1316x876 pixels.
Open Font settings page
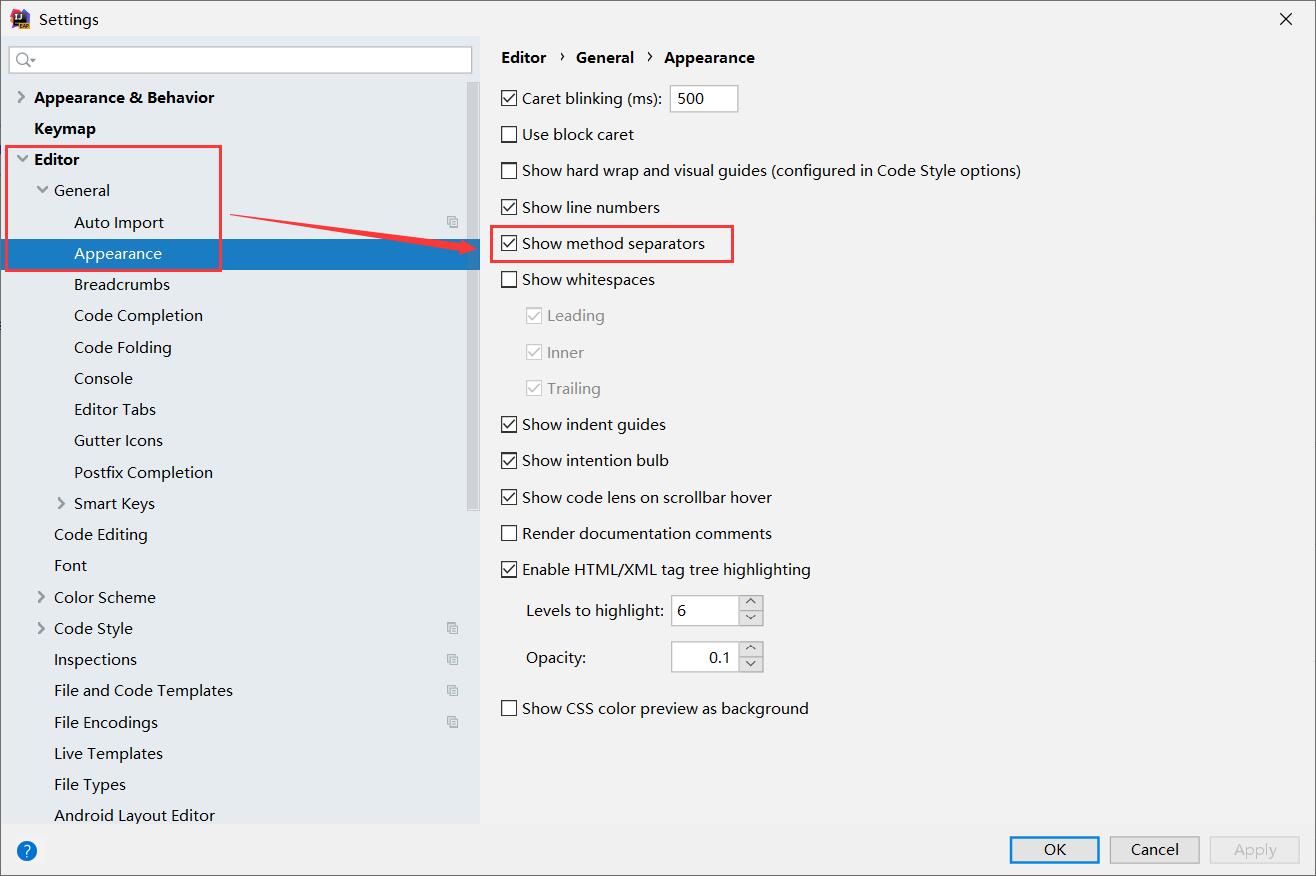point(70,565)
